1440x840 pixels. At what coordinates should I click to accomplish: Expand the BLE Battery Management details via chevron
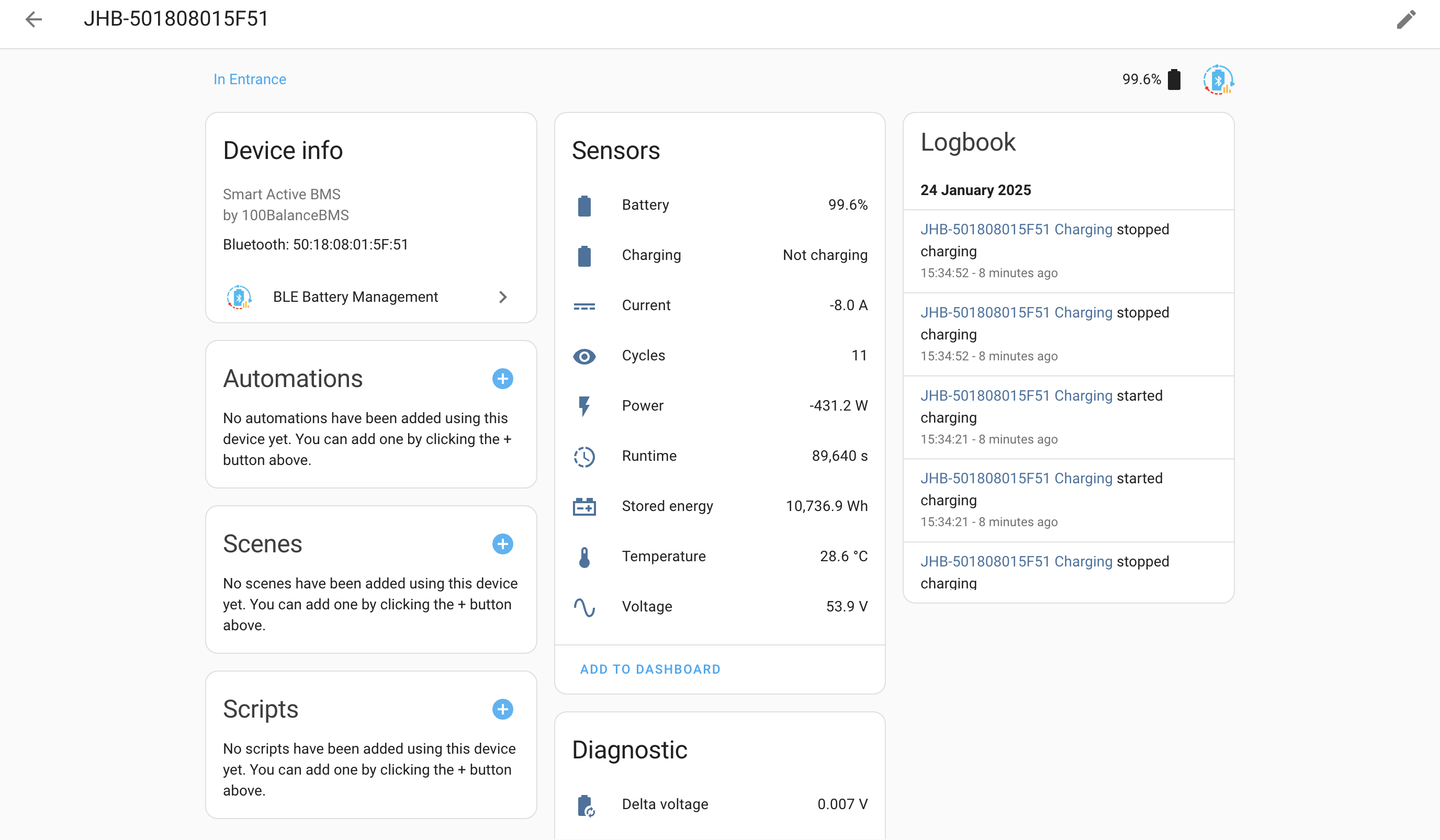(x=503, y=297)
